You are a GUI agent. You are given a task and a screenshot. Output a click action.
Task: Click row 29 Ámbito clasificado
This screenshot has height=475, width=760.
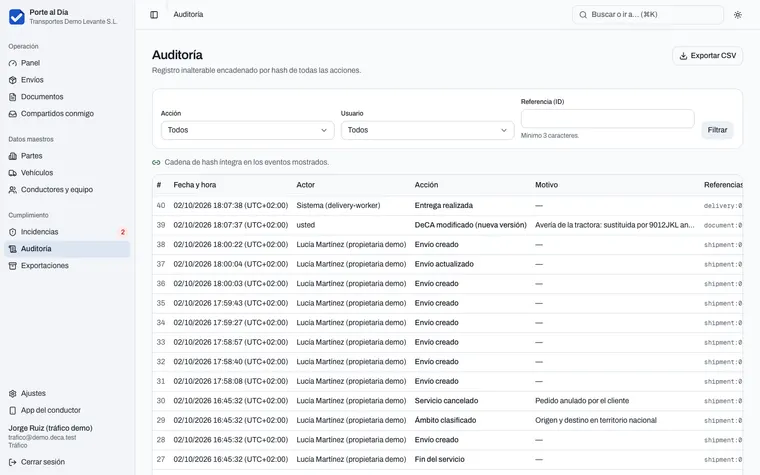[445, 420]
